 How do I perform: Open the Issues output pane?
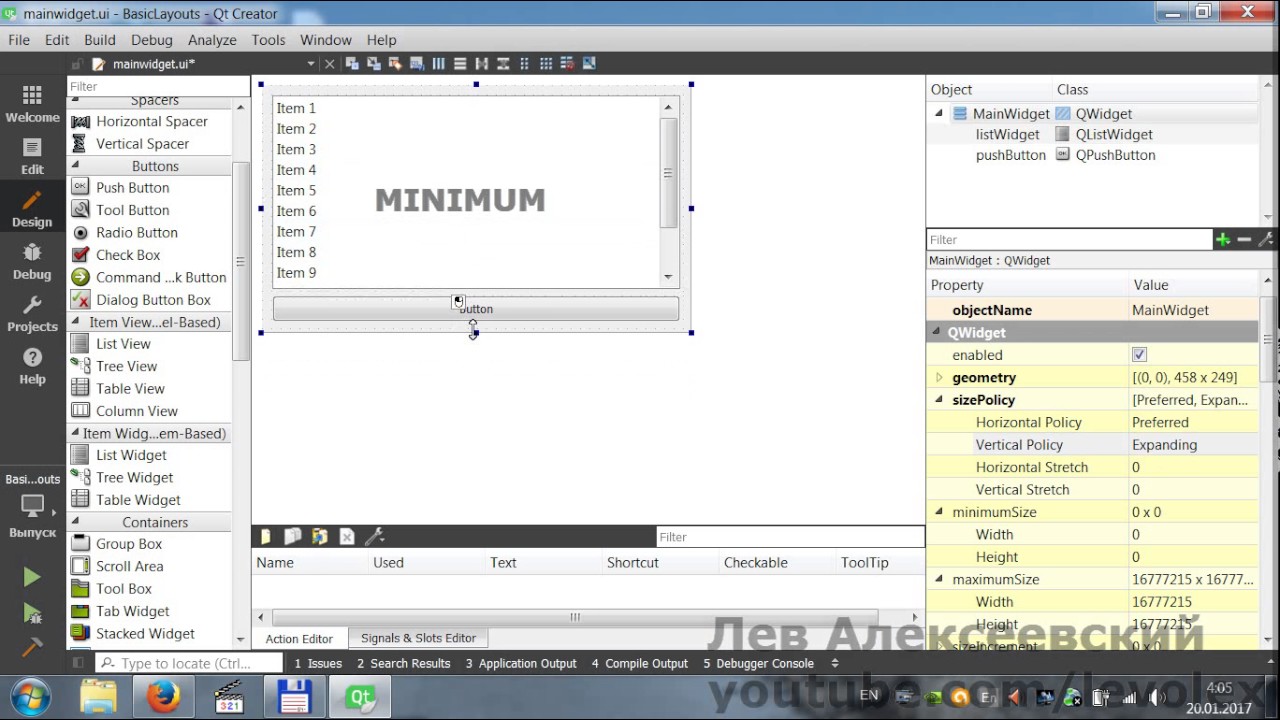pos(318,663)
